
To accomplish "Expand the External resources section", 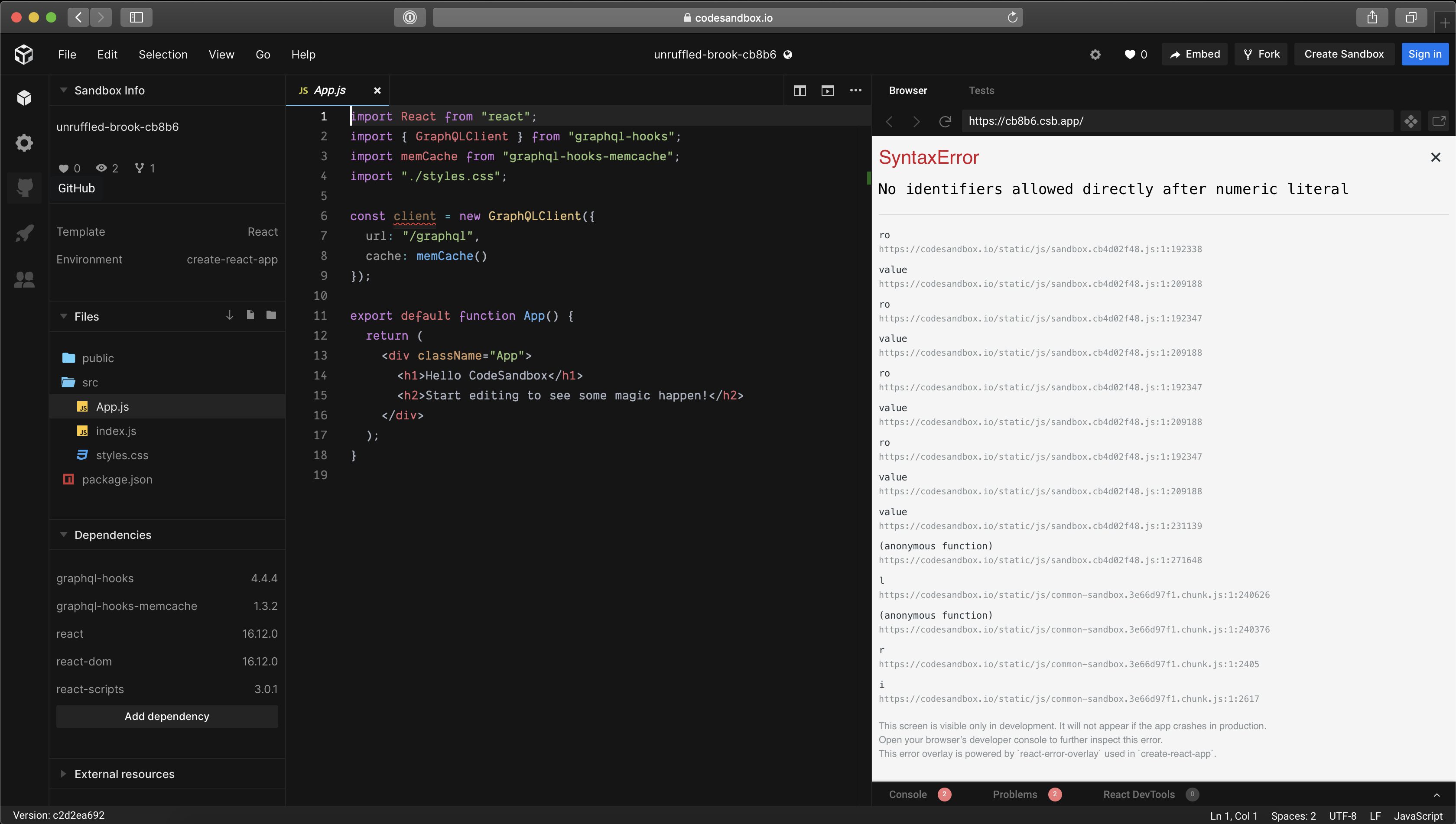I will [63, 774].
